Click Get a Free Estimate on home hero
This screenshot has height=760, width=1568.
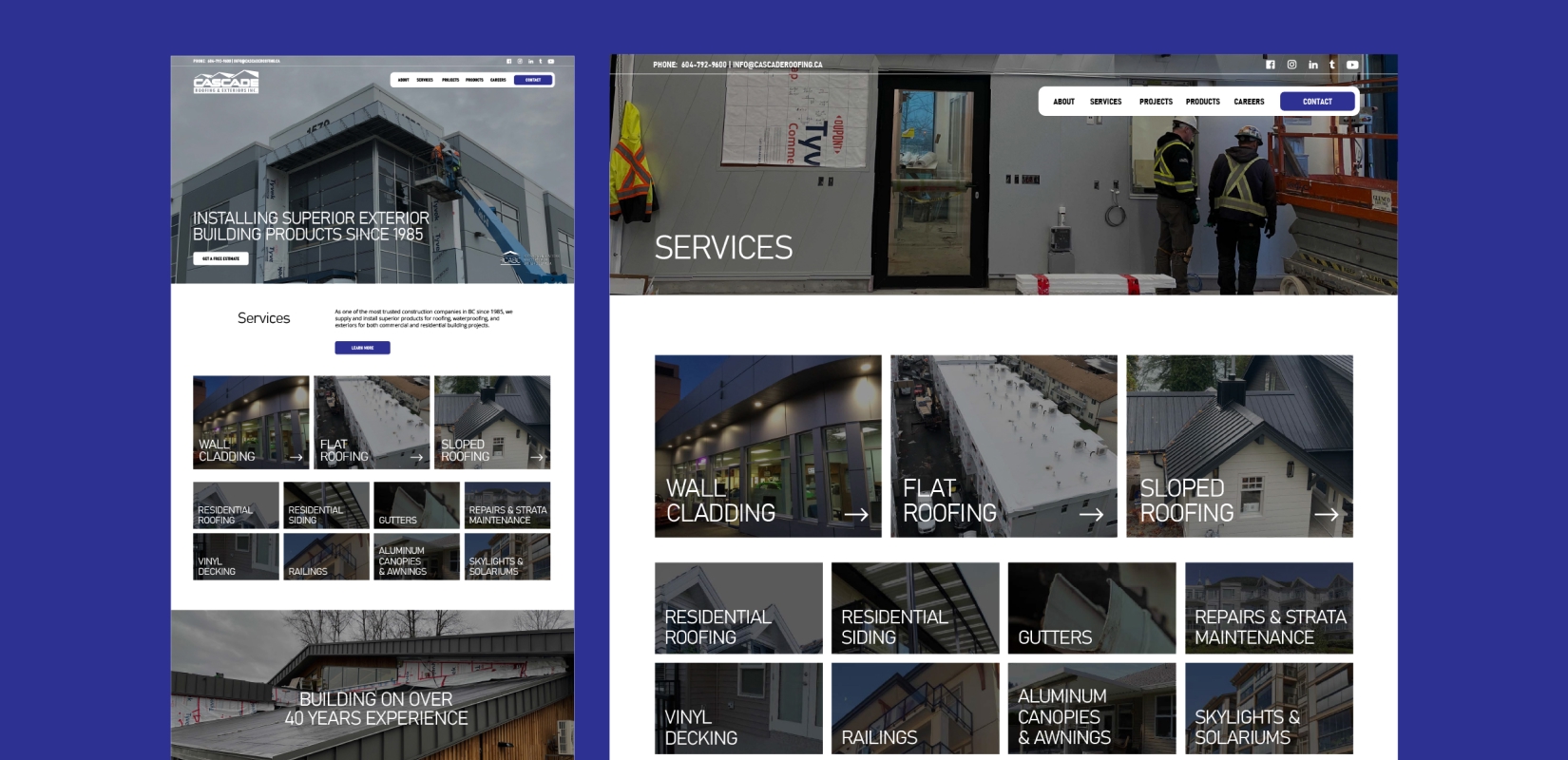point(220,258)
